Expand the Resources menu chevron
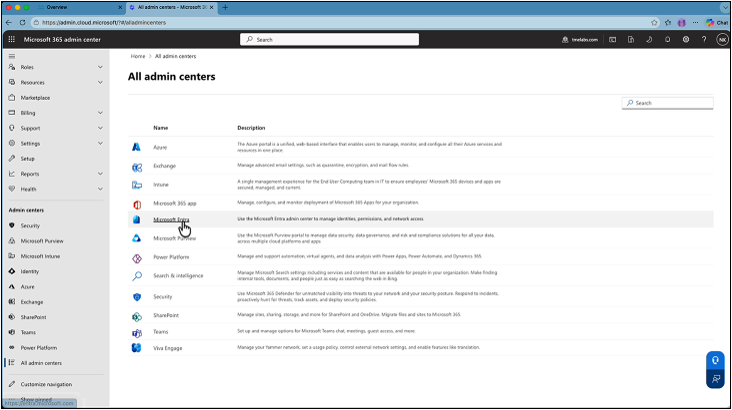Viewport: 732px width, 410px height. [x=100, y=83]
